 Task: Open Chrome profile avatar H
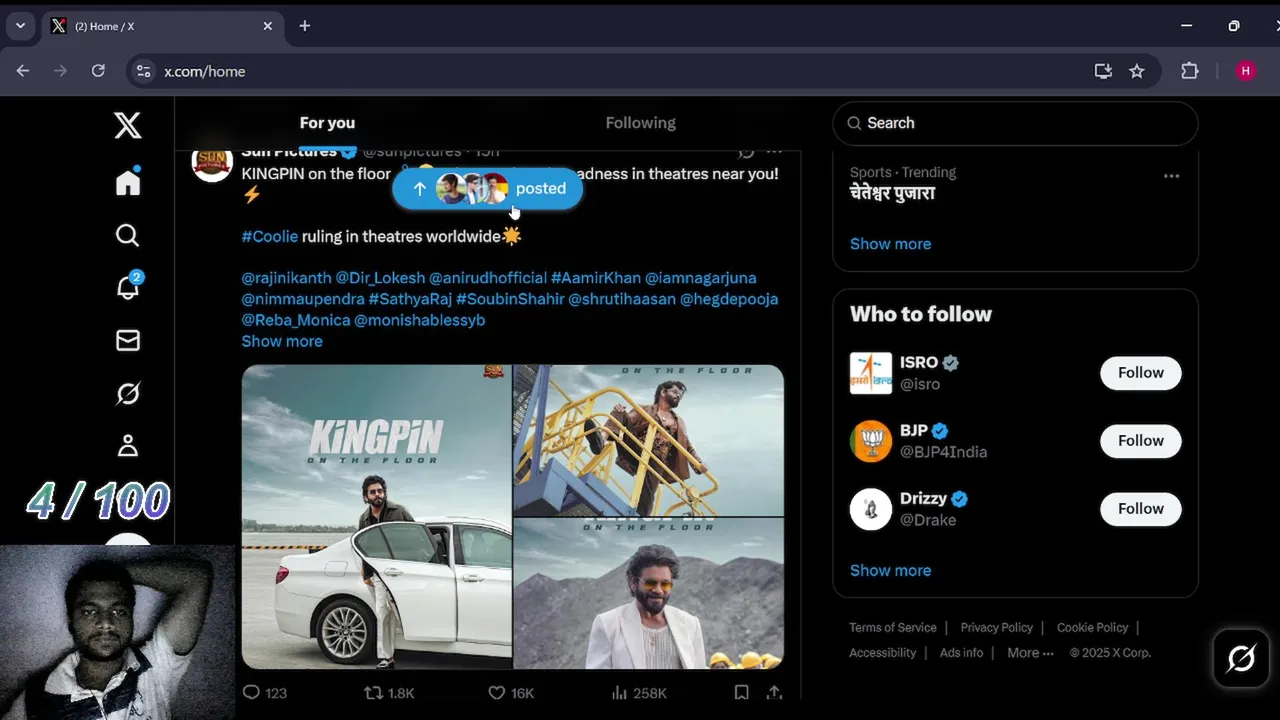1245,71
